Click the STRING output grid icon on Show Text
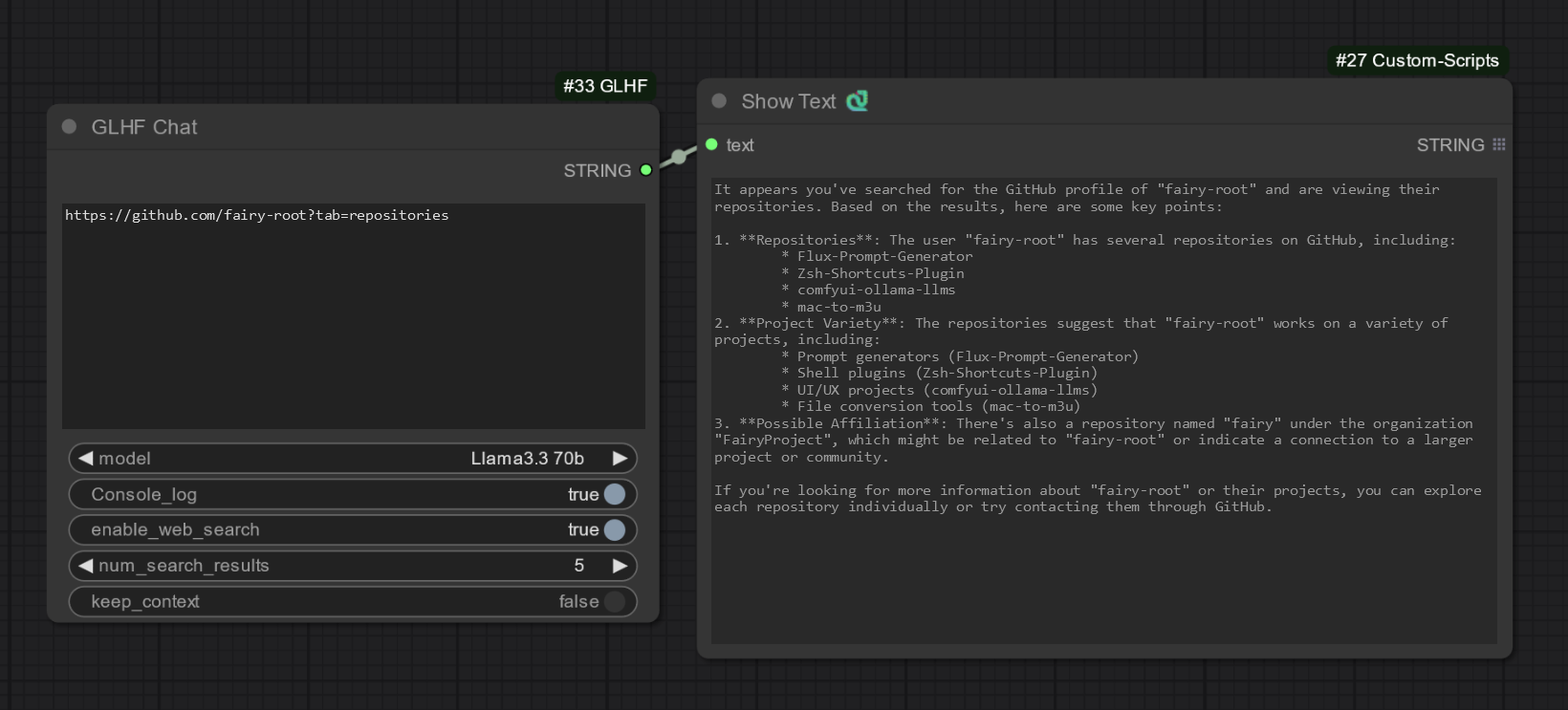Screen dimensions: 1568x710 point(1499,144)
